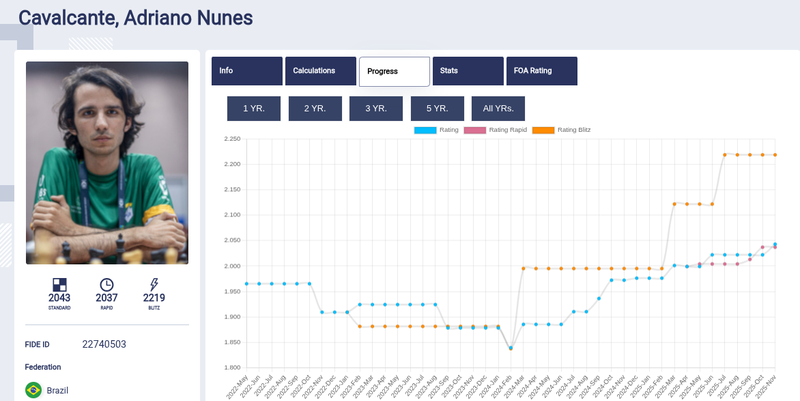The width and height of the screenshot is (800, 401).
Task: Show 1 YR. rating history
Action: 254,109
